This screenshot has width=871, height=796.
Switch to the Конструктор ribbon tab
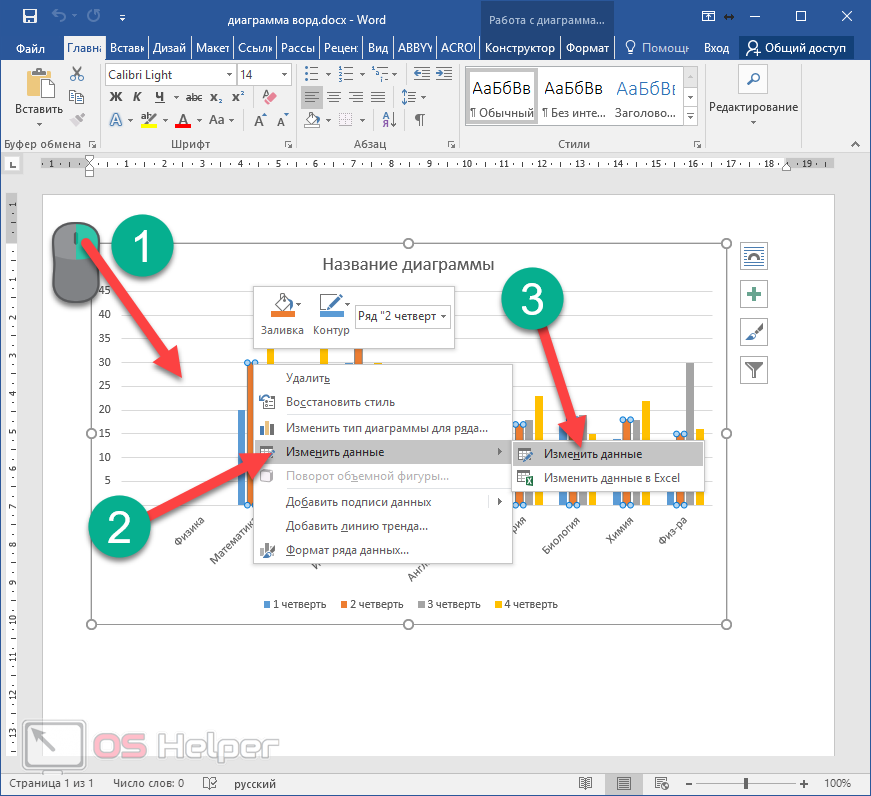tap(519, 48)
